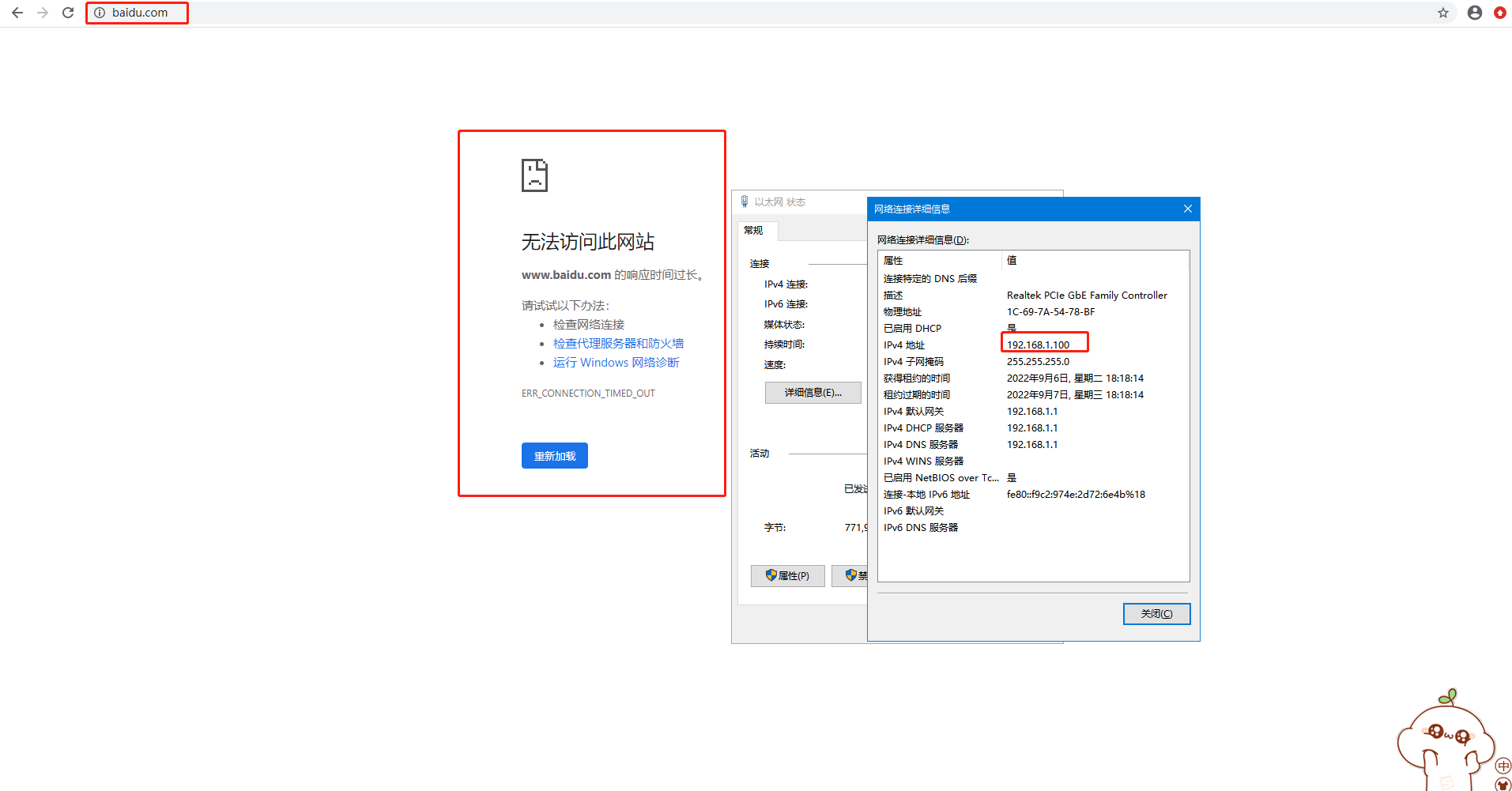Click the Sogou input 中 language icon
Image resolution: width=1512 pixels, height=791 pixels.
pos(1503,766)
